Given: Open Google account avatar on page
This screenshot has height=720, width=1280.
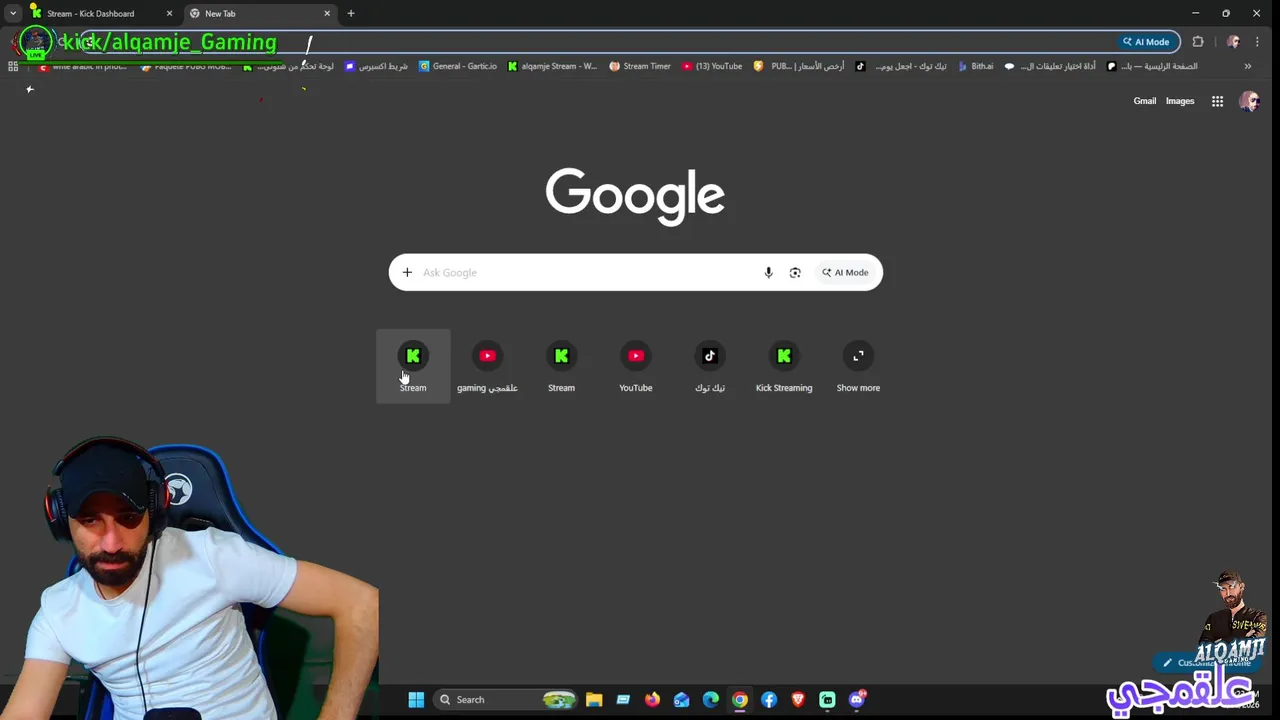Looking at the screenshot, I should point(1249,101).
